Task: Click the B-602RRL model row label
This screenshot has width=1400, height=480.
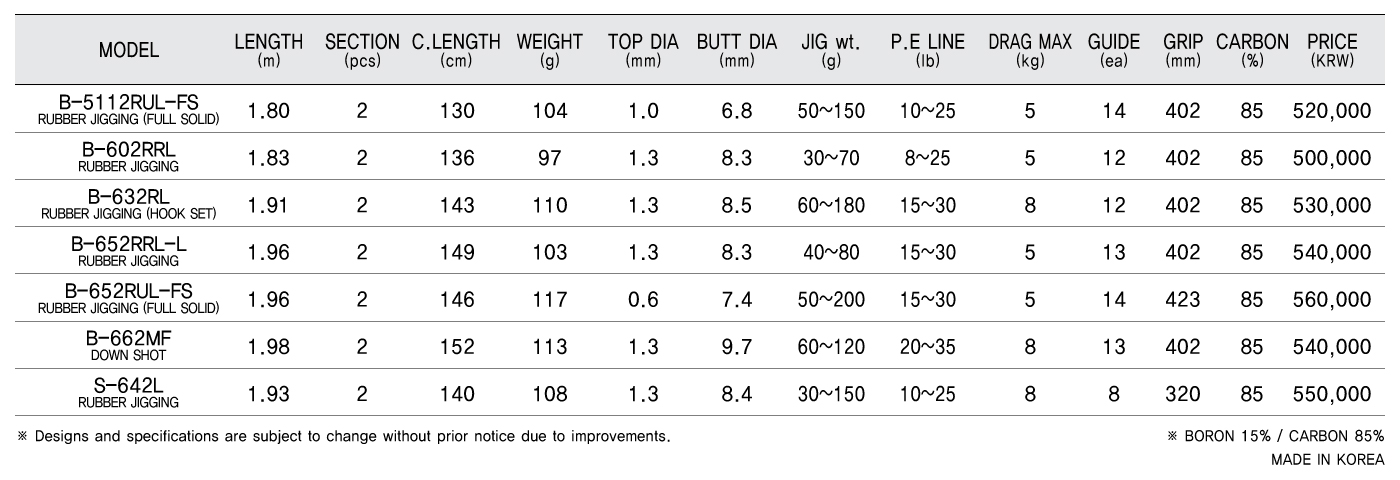Action: pyautogui.click(x=129, y=150)
